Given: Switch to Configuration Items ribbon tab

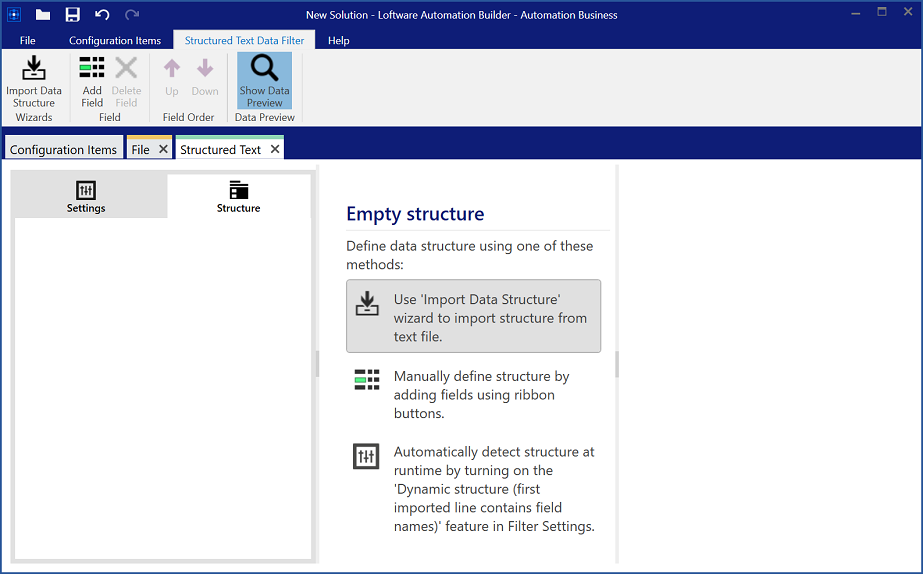Looking at the screenshot, I should [x=115, y=41].
